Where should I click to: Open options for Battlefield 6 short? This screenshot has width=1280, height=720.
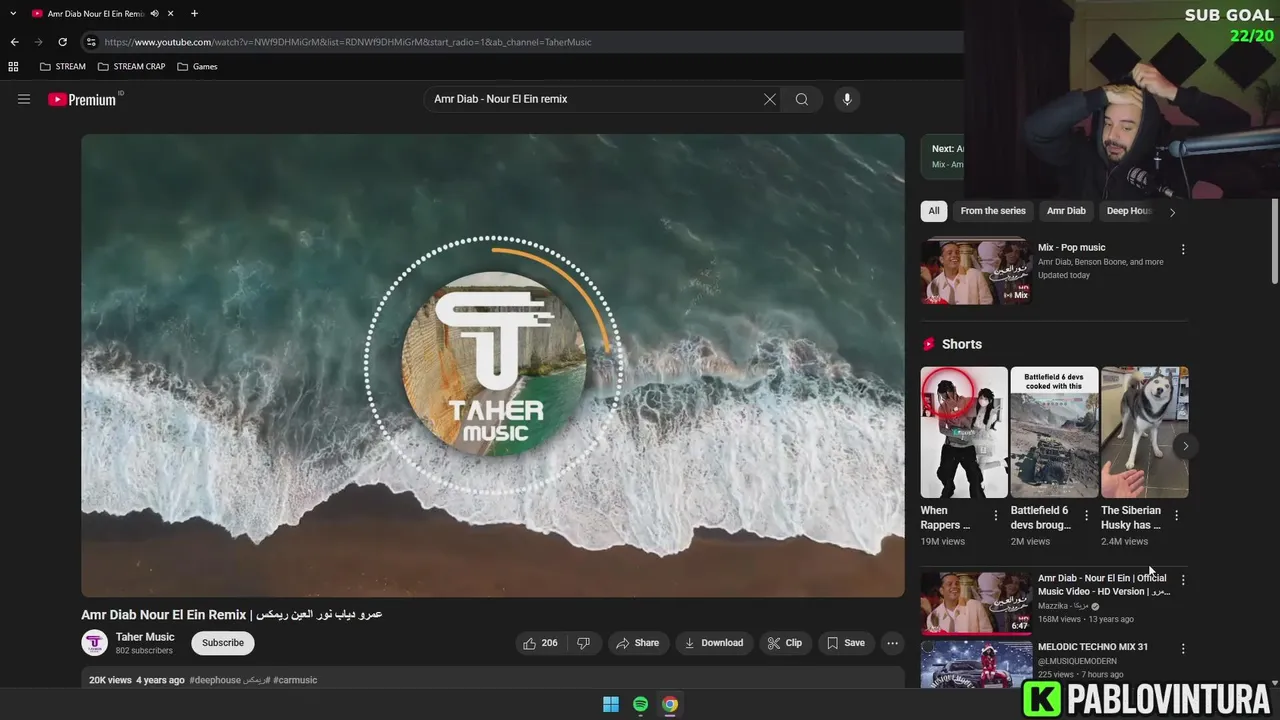coord(1086,516)
